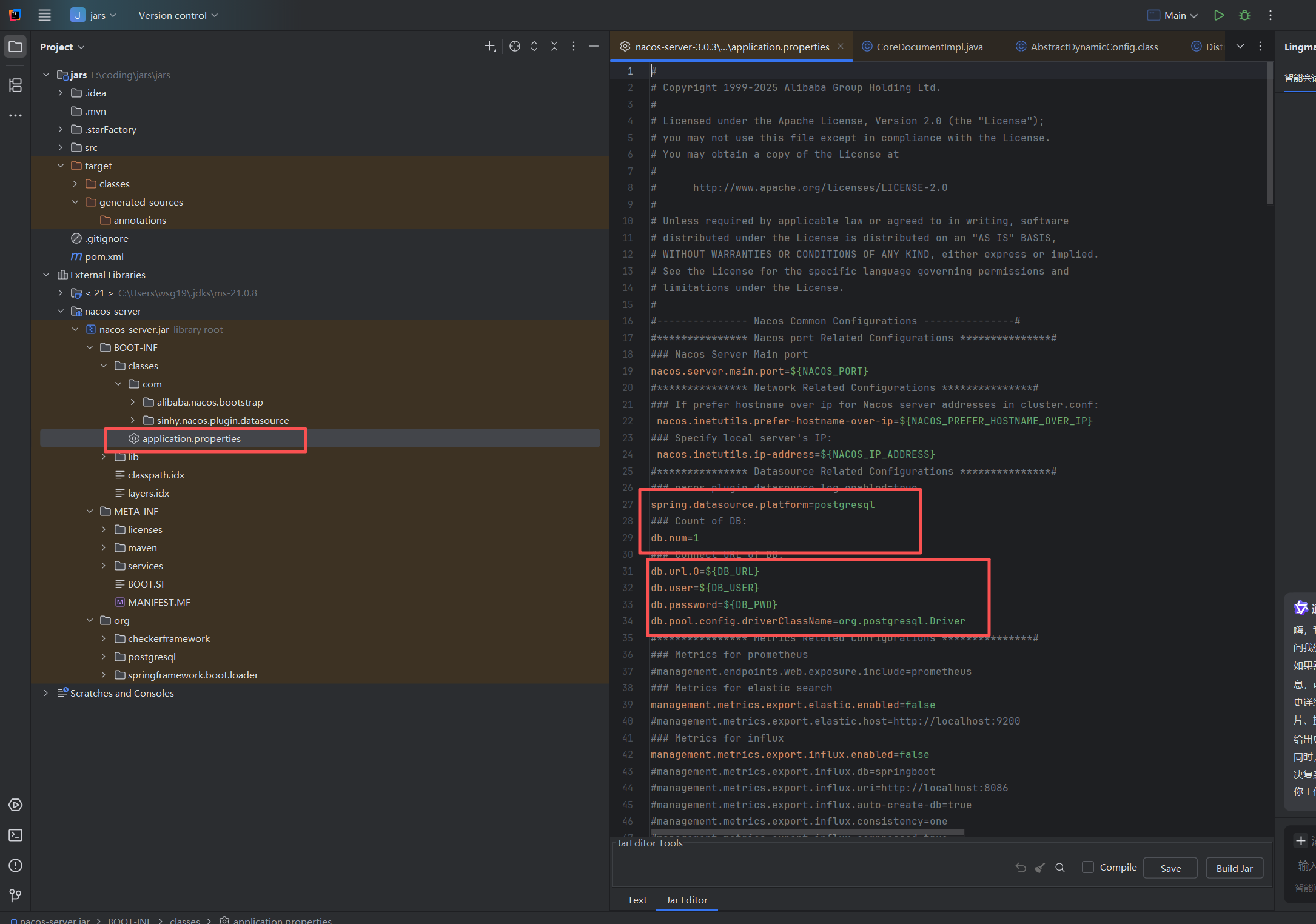Open the Structure tool window
The image size is (1316, 924).
(x=16, y=85)
